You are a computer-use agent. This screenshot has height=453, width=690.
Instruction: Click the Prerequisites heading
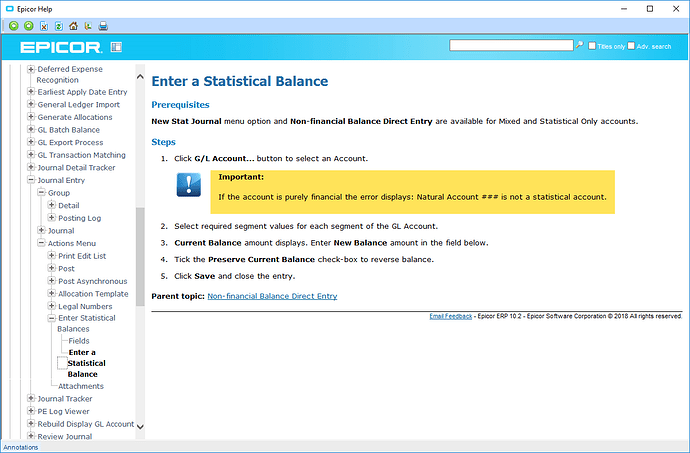point(180,105)
